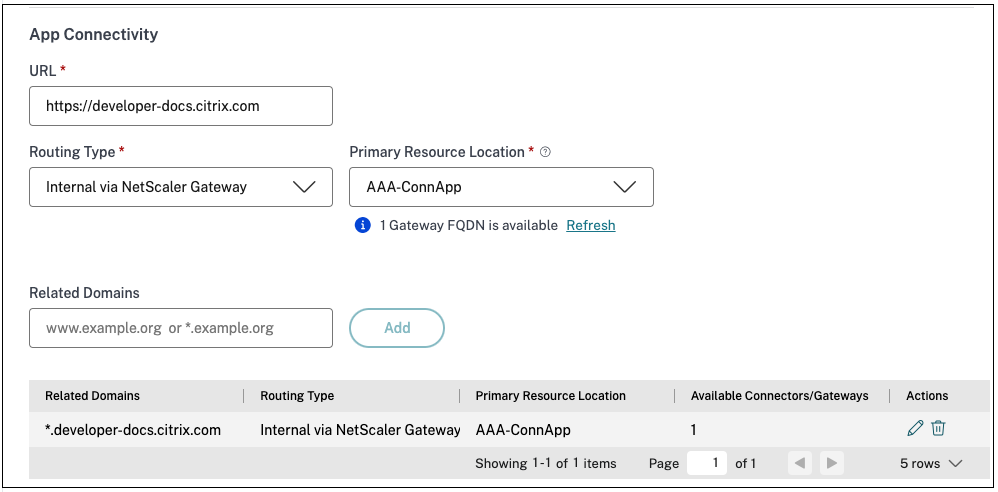Screen dimensions: 998x492
Task: Edit the *.developer-docs.citrix.com related domain row
Action: 915,428
